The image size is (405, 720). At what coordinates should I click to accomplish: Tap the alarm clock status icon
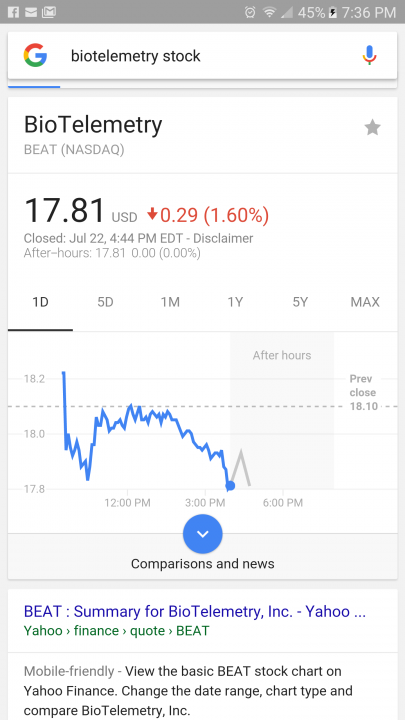coord(250,12)
